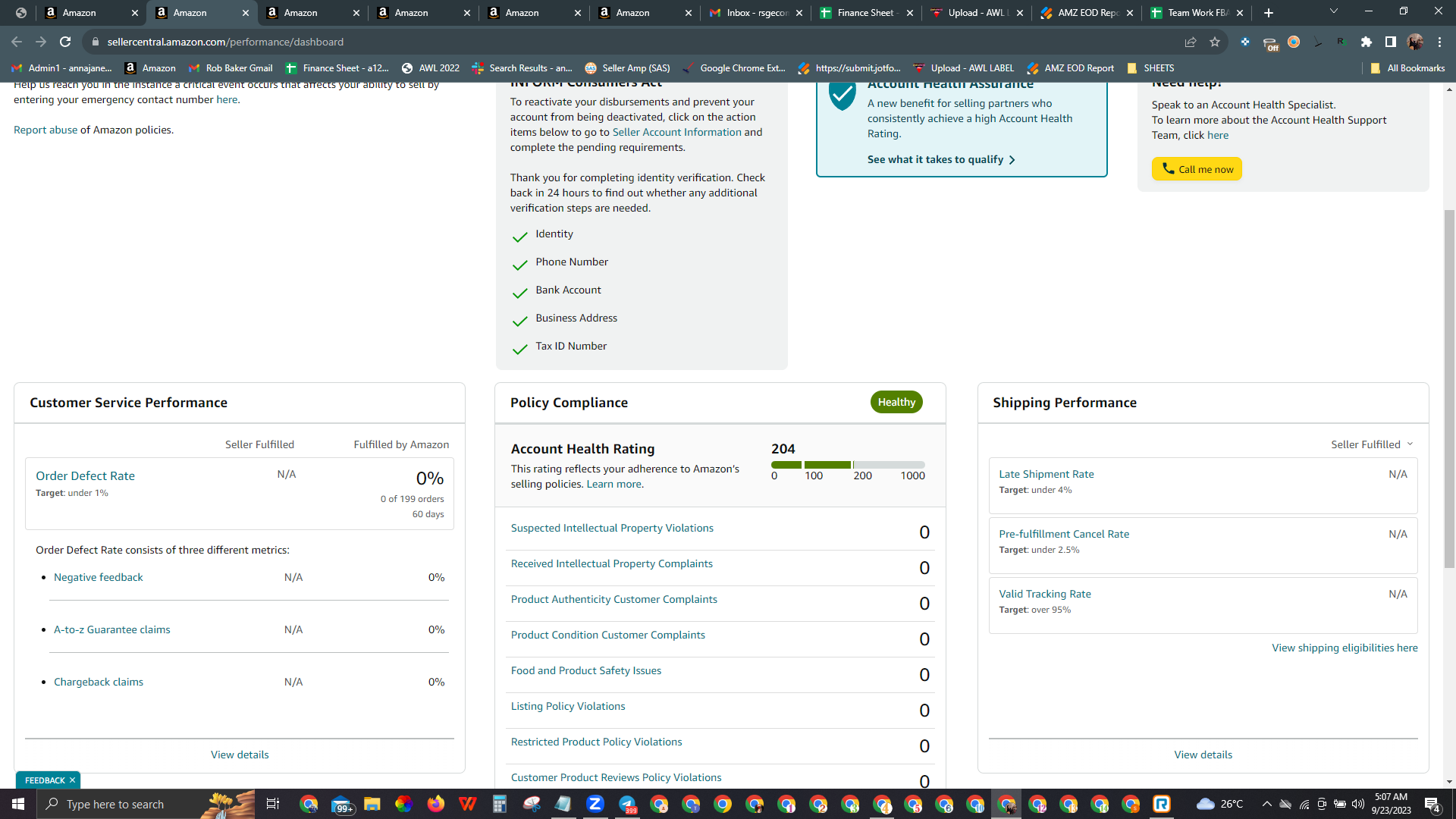Click the Account Health Rating progress bar
Screen dimensions: 1456x819
(x=848, y=465)
